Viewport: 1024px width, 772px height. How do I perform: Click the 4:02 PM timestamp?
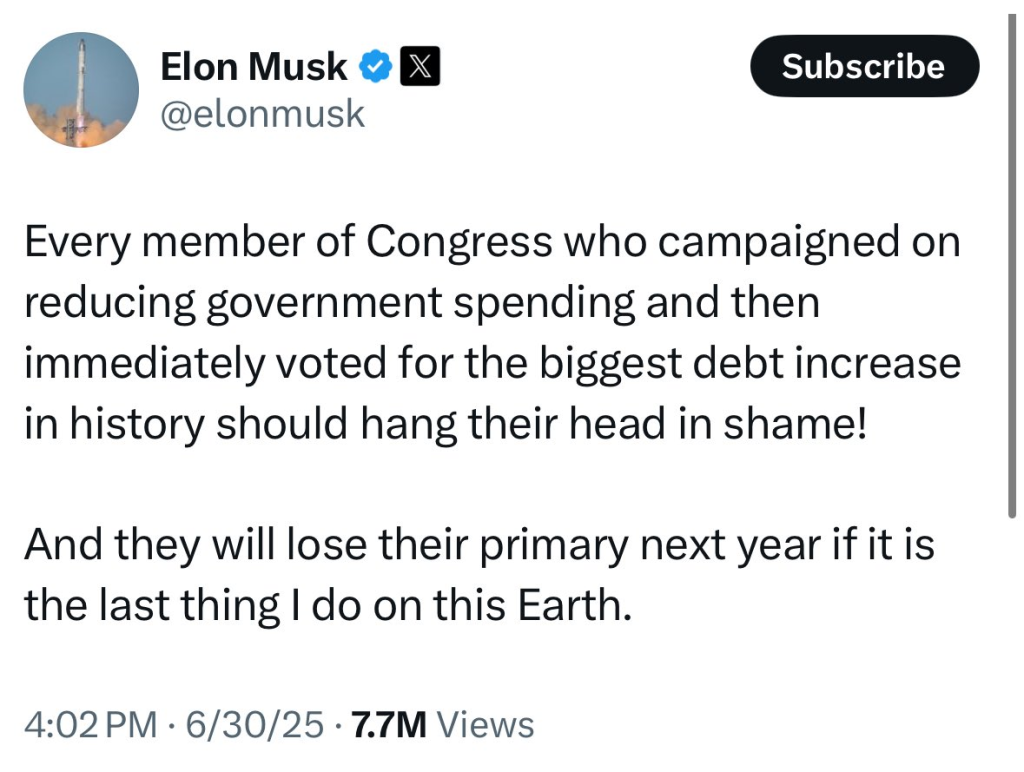click(x=90, y=725)
